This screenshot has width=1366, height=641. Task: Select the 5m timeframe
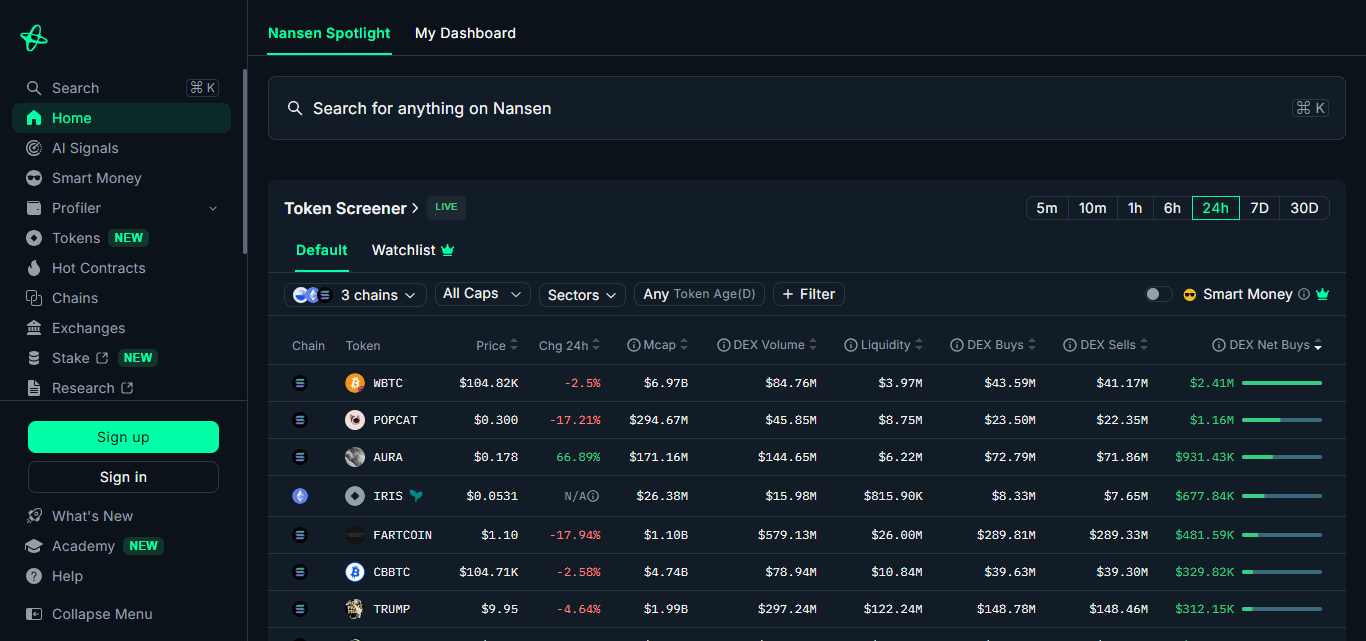click(1047, 208)
